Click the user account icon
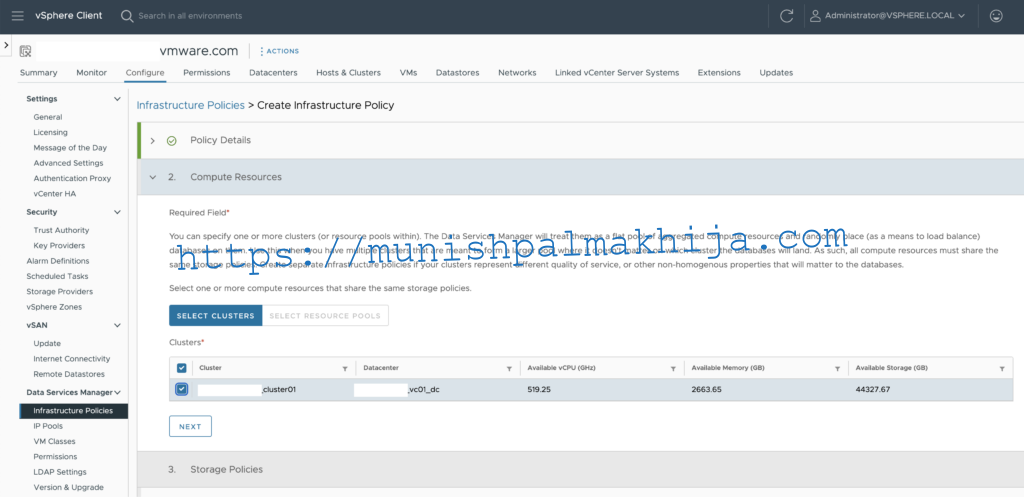 (815, 16)
